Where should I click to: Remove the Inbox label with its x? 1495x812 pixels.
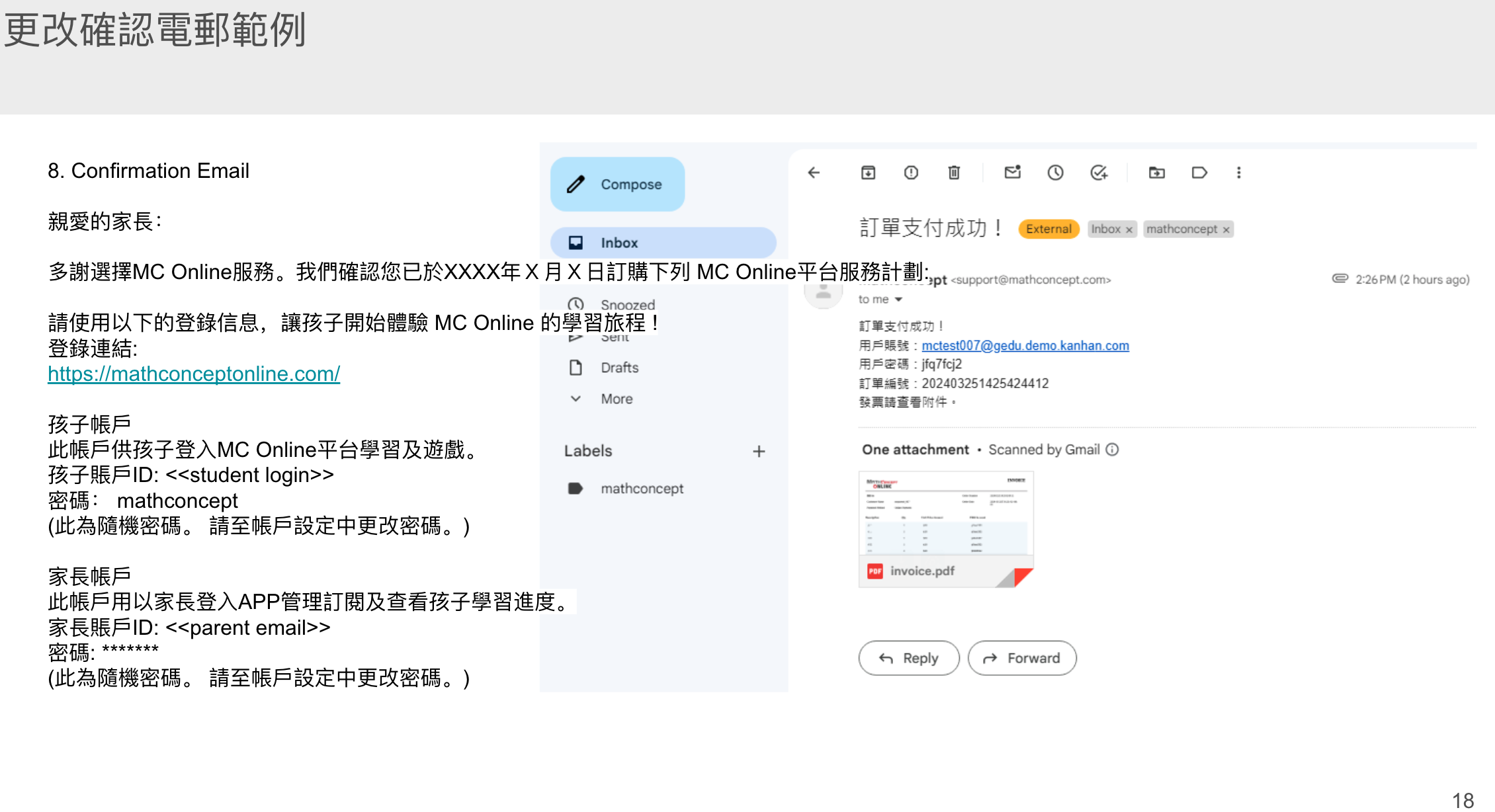[1129, 229]
